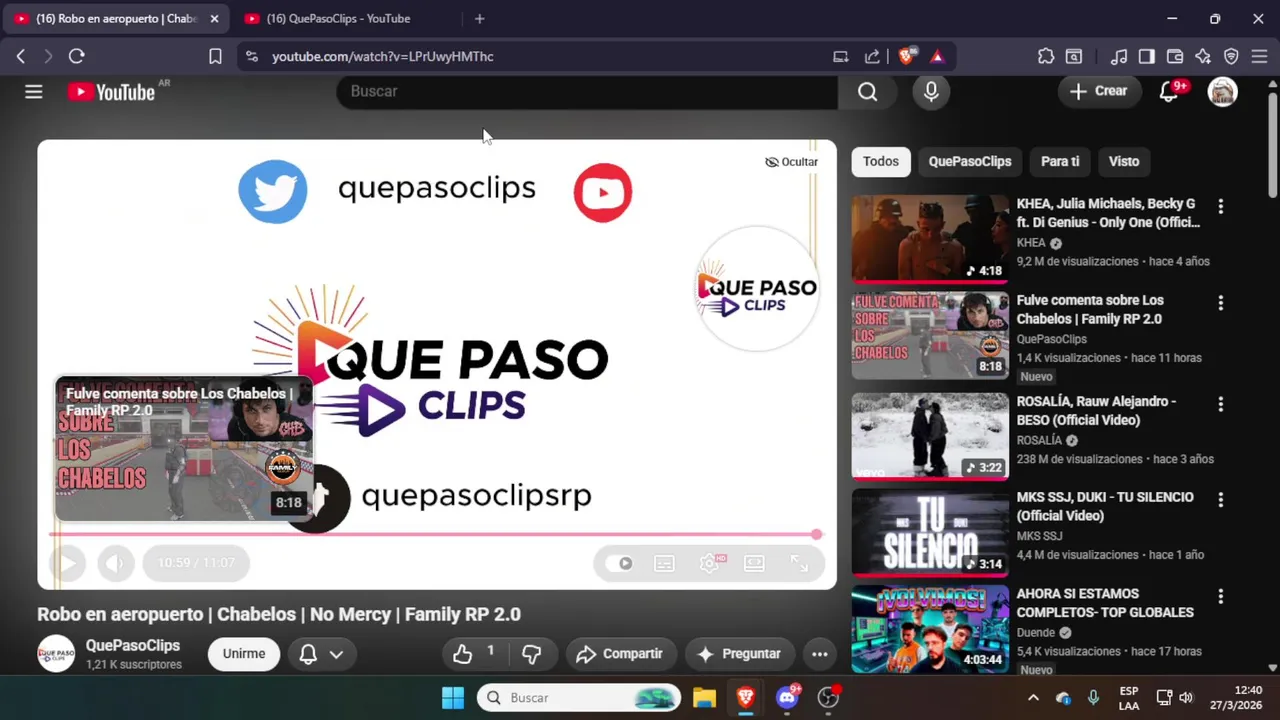Open options for TU SILENCIO video
This screenshot has height=720, width=1280.
tap(1220, 500)
